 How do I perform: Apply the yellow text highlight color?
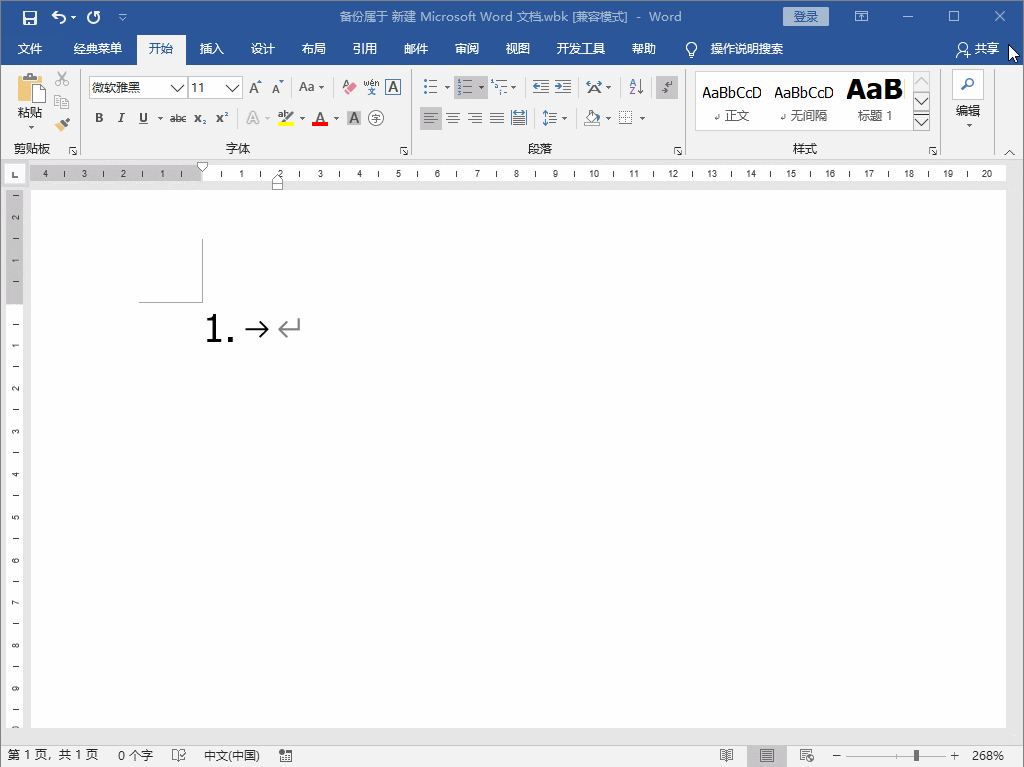(x=286, y=118)
